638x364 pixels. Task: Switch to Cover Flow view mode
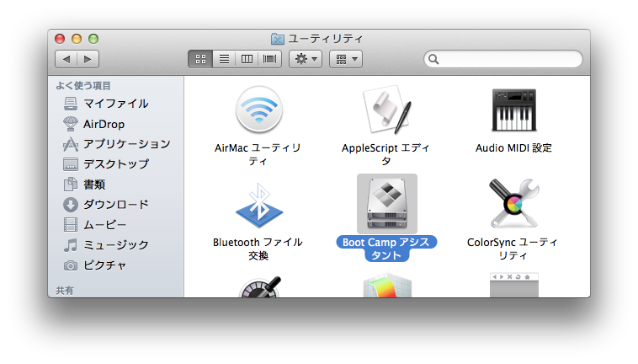(269, 59)
